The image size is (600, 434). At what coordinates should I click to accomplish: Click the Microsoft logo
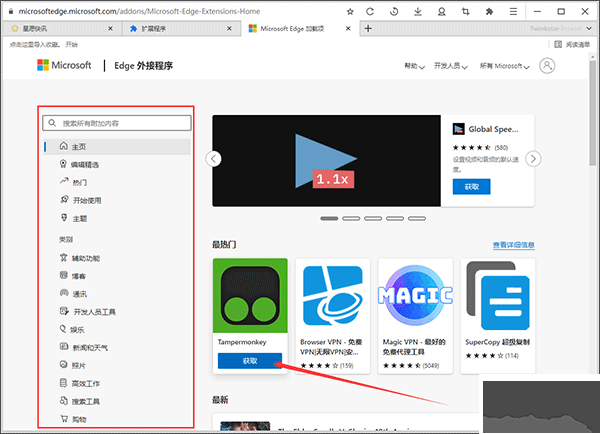point(65,66)
